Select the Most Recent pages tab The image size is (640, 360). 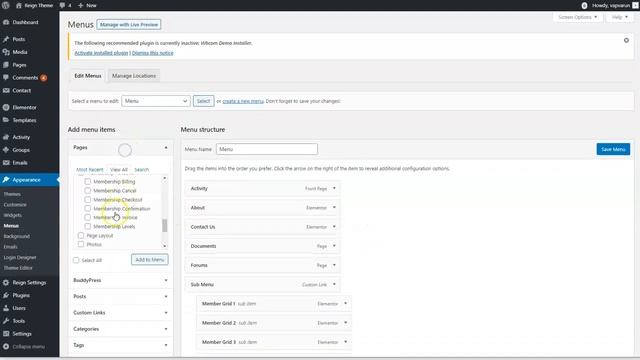pyautogui.click(x=89, y=169)
